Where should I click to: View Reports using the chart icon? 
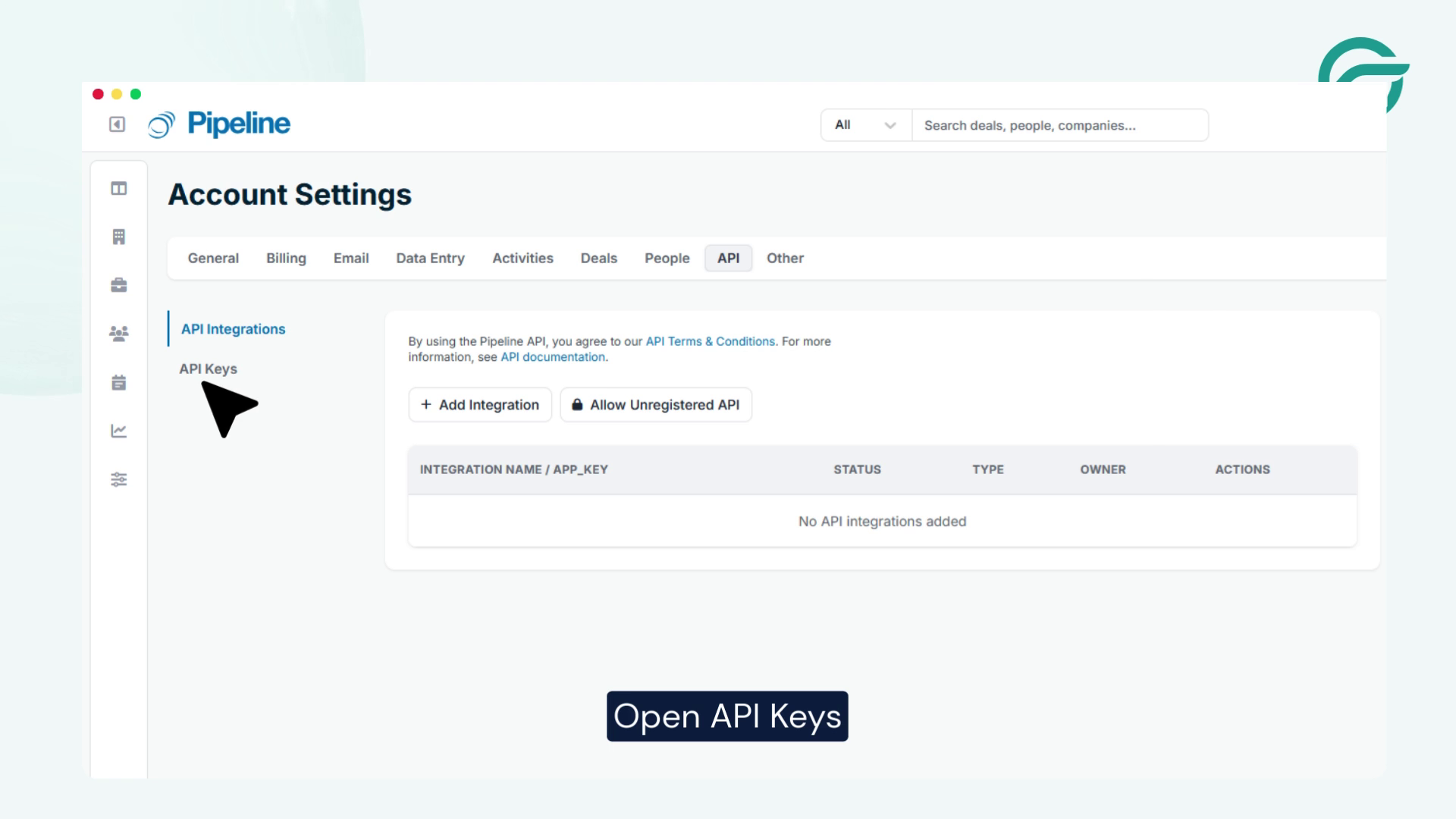coord(118,431)
